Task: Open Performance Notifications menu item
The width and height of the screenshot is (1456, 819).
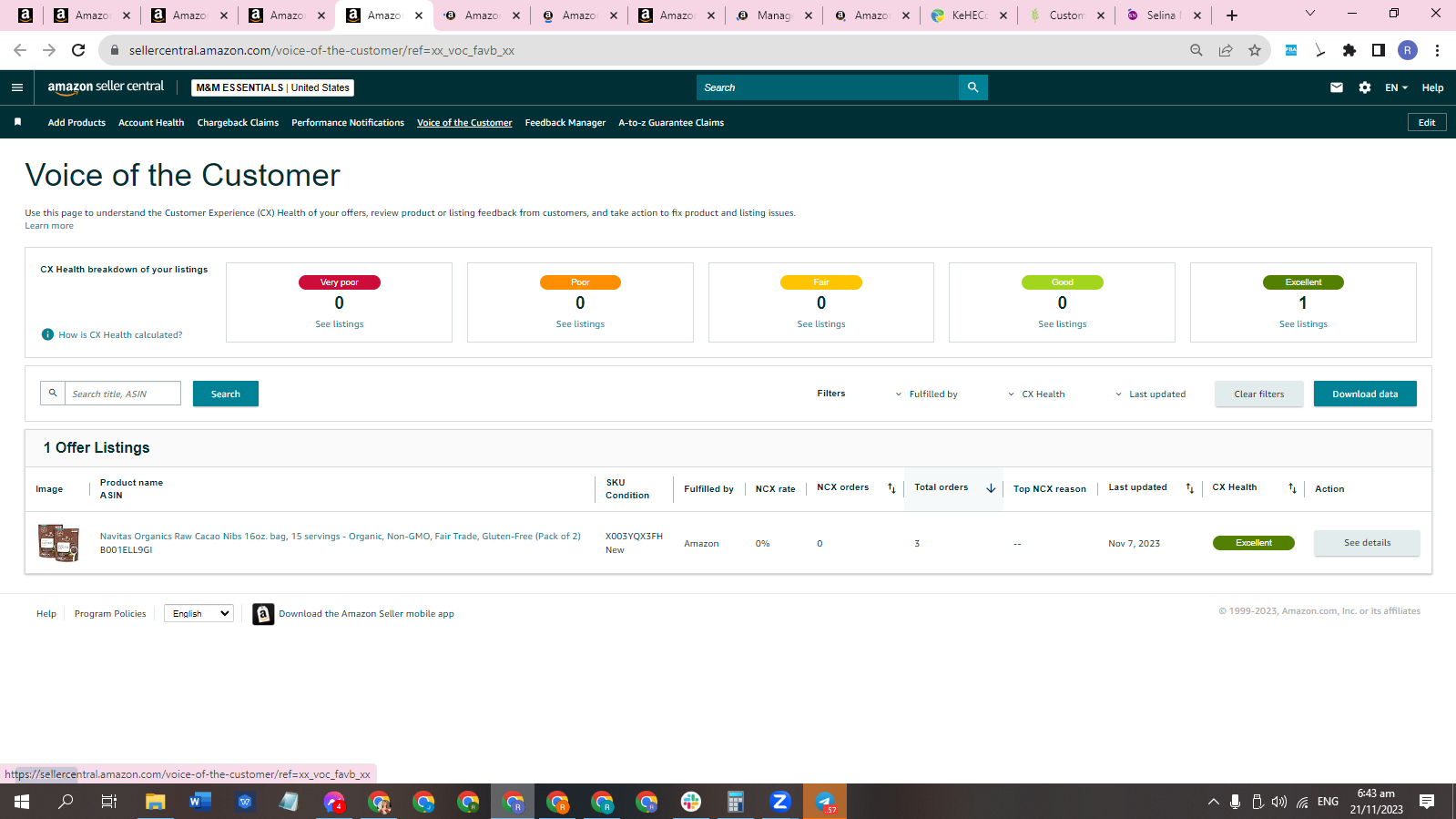Action: (x=348, y=122)
